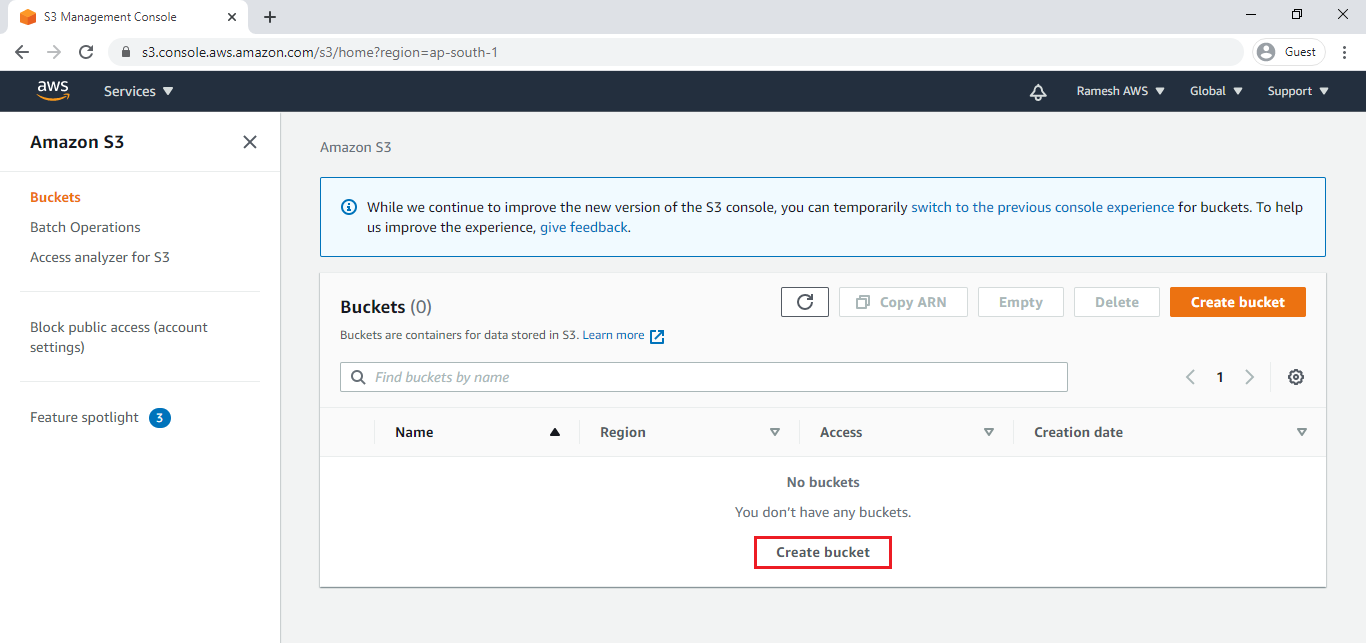Open bucket table preferences gear icon
Screen dimensions: 1366x643
(x=1296, y=377)
